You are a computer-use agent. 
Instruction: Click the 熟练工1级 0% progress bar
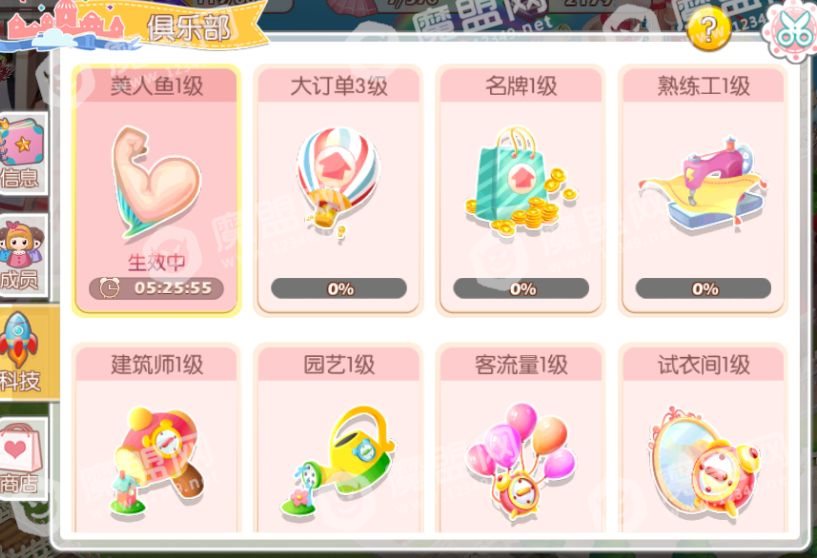[x=703, y=288]
